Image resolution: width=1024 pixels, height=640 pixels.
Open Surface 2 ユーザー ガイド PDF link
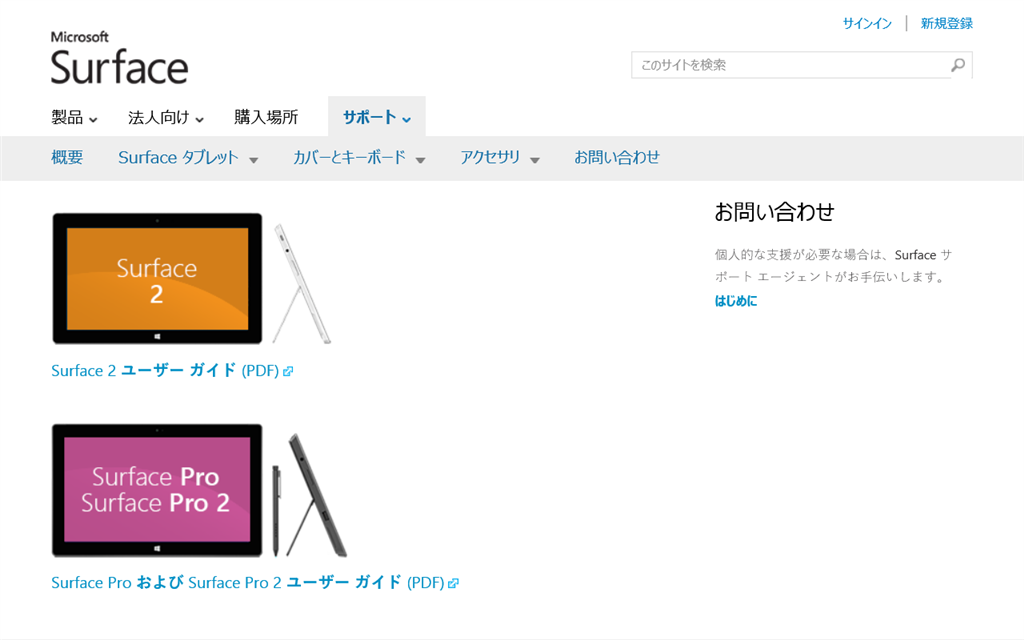pos(166,370)
